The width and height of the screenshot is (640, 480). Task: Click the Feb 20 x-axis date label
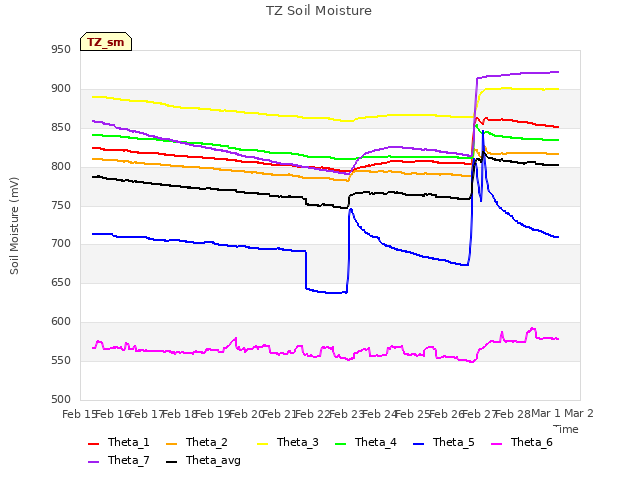pos(245,414)
